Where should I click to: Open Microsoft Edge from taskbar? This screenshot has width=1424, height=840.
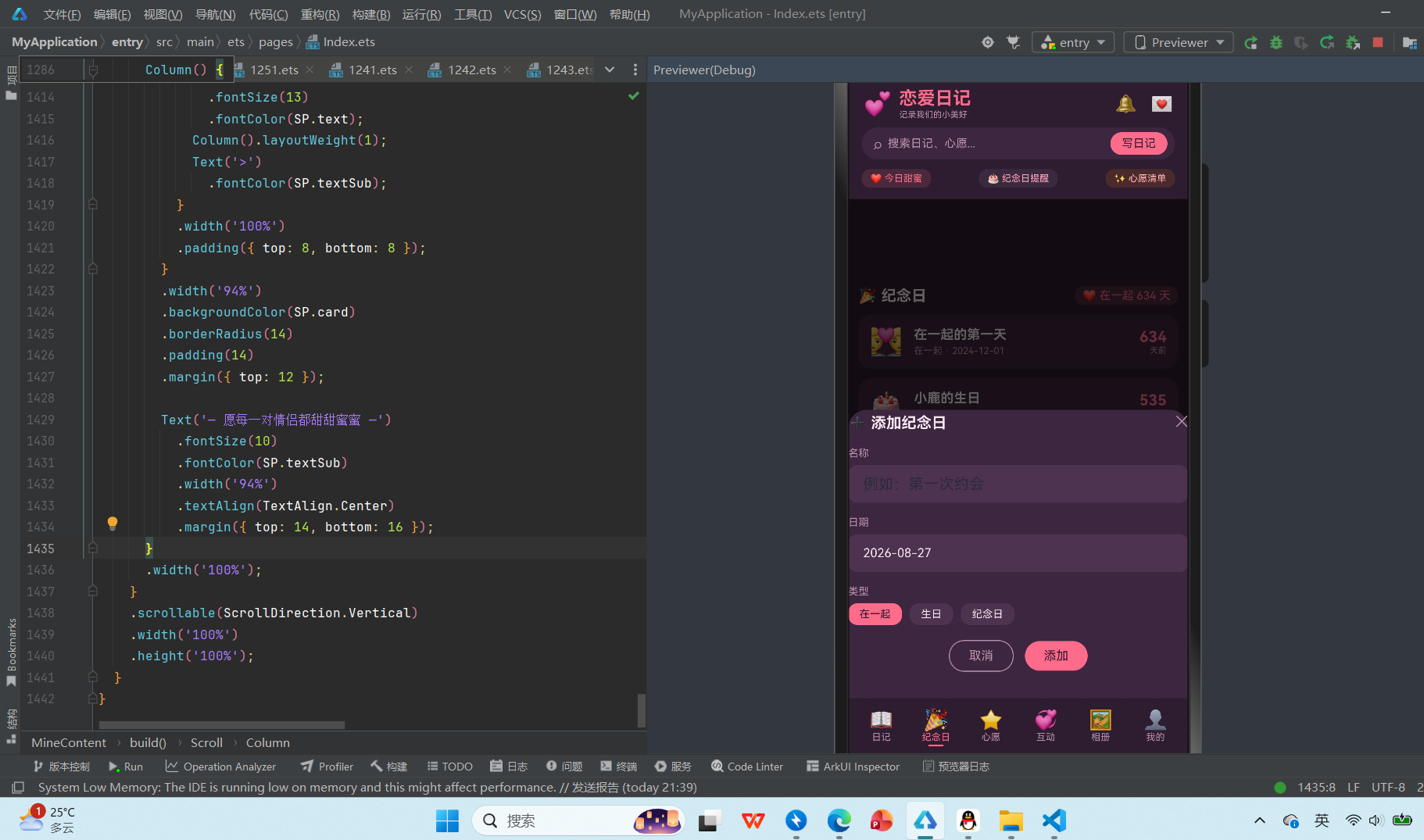839,820
